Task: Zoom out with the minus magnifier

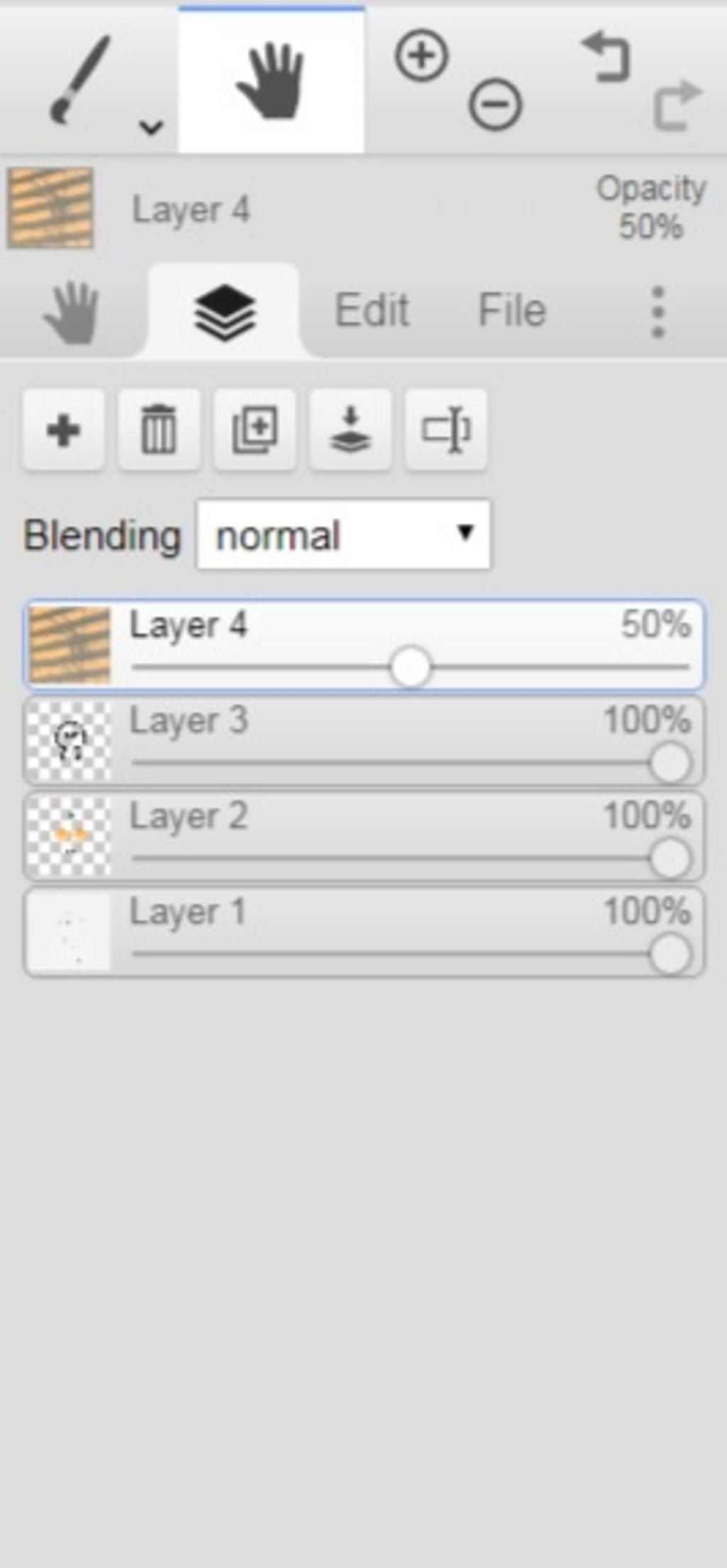Action: pyautogui.click(x=495, y=104)
